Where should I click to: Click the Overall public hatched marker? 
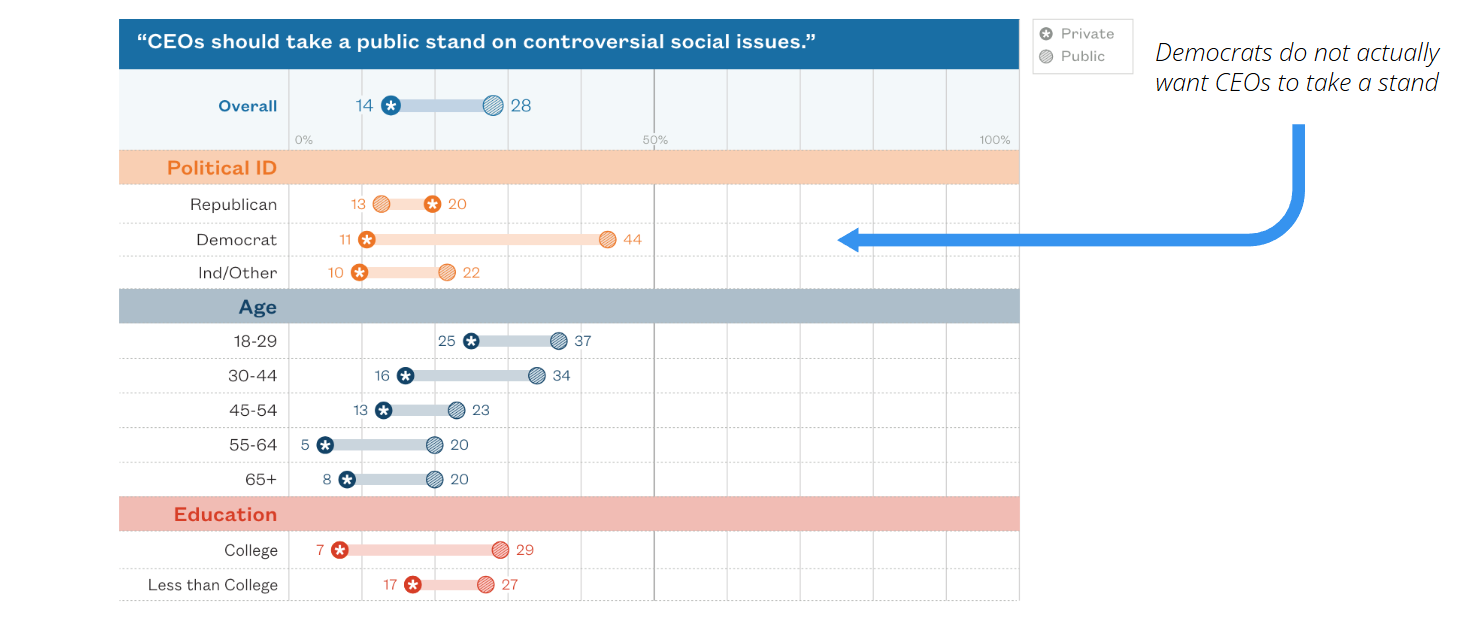click(x=493, y=105)
